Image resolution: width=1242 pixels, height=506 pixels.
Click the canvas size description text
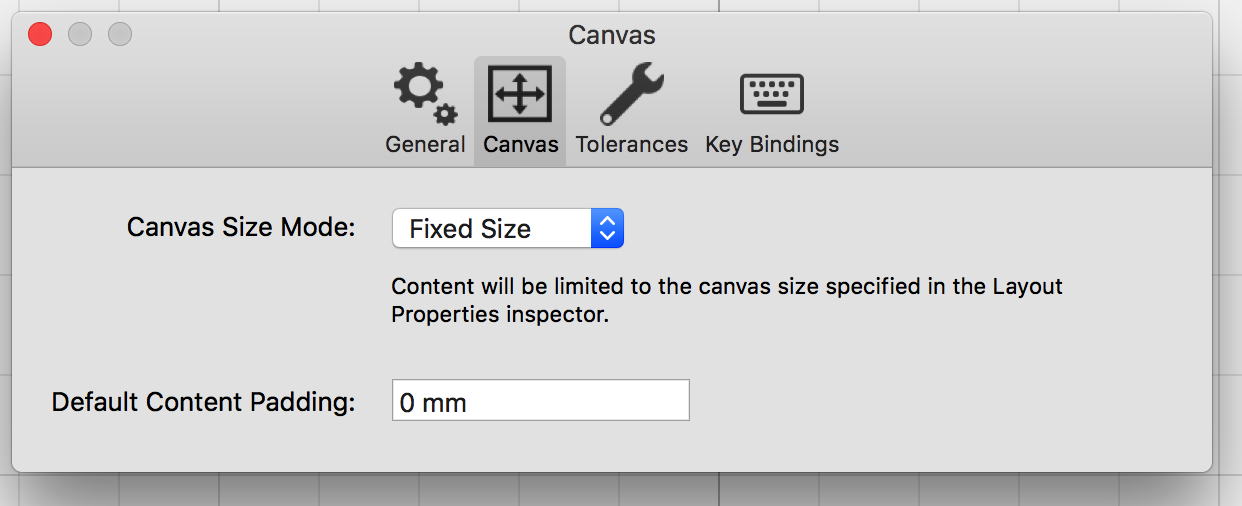[x=727, y=300]
